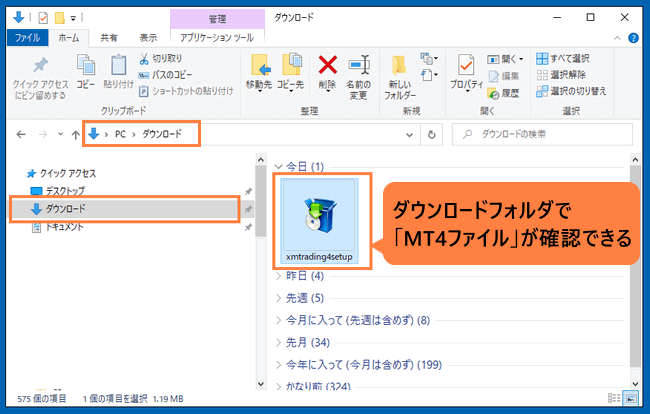Open the blue Help question-mark icon
The width and height of the screenshot is (650, 414).
coord(633,38)
